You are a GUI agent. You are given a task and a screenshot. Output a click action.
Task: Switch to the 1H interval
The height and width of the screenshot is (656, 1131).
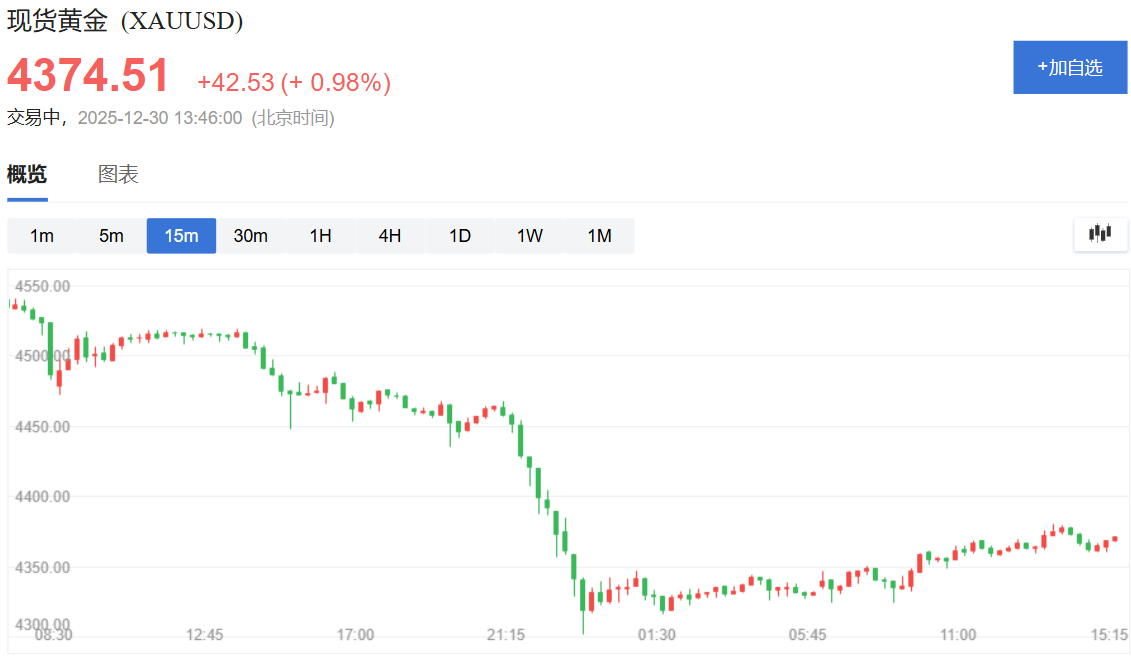[x=320, y=236]
